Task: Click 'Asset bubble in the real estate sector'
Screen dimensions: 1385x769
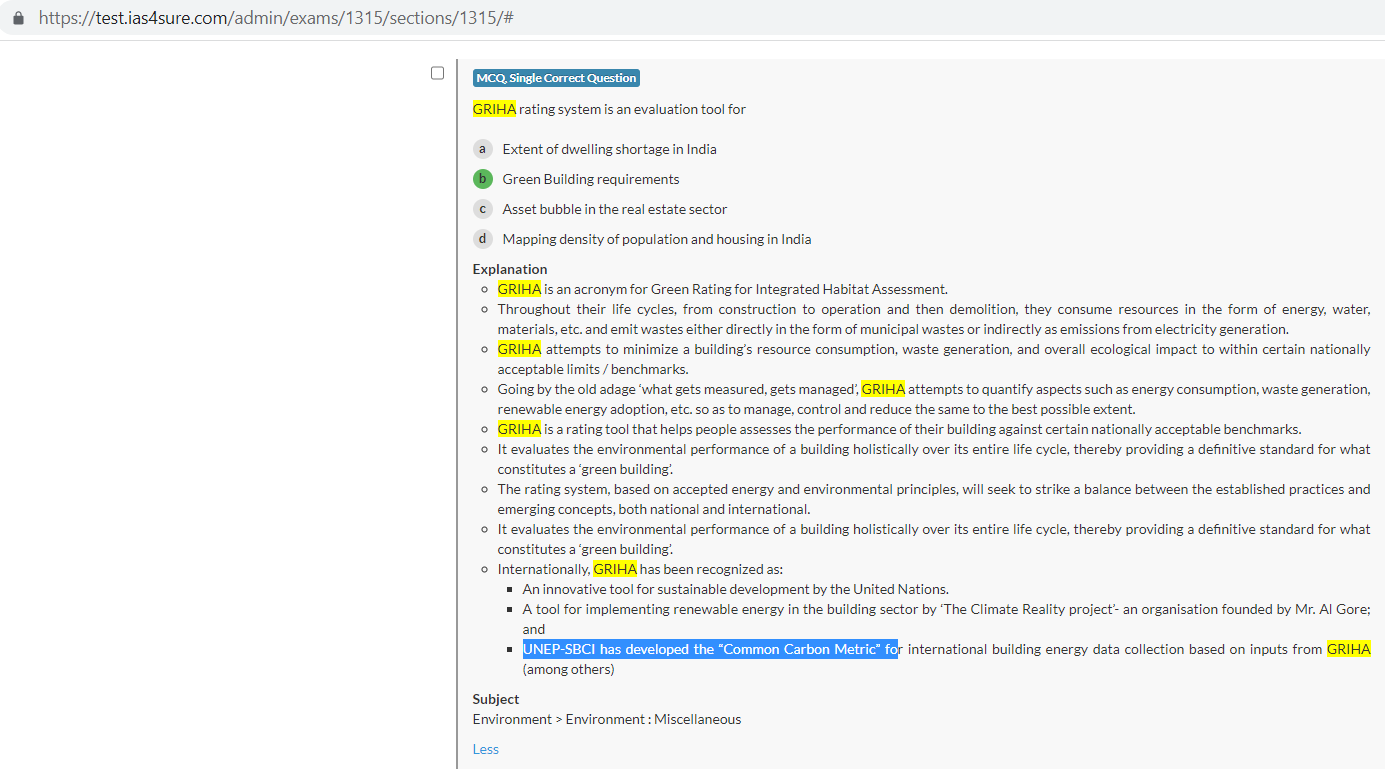Action: point(614,209)
